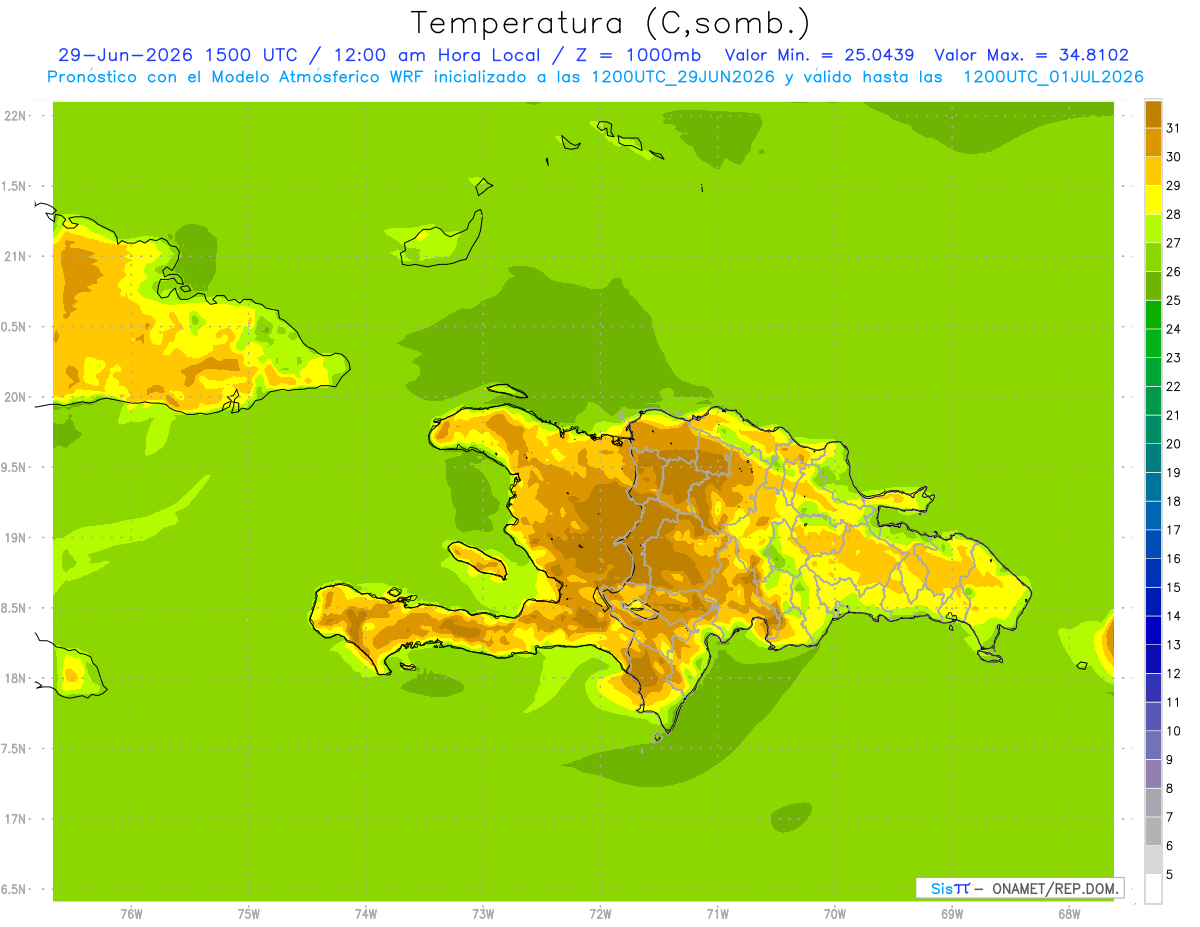Click the 69W longitude label
The height and width of the screenshot is (927, 1200).
[952, 915]
